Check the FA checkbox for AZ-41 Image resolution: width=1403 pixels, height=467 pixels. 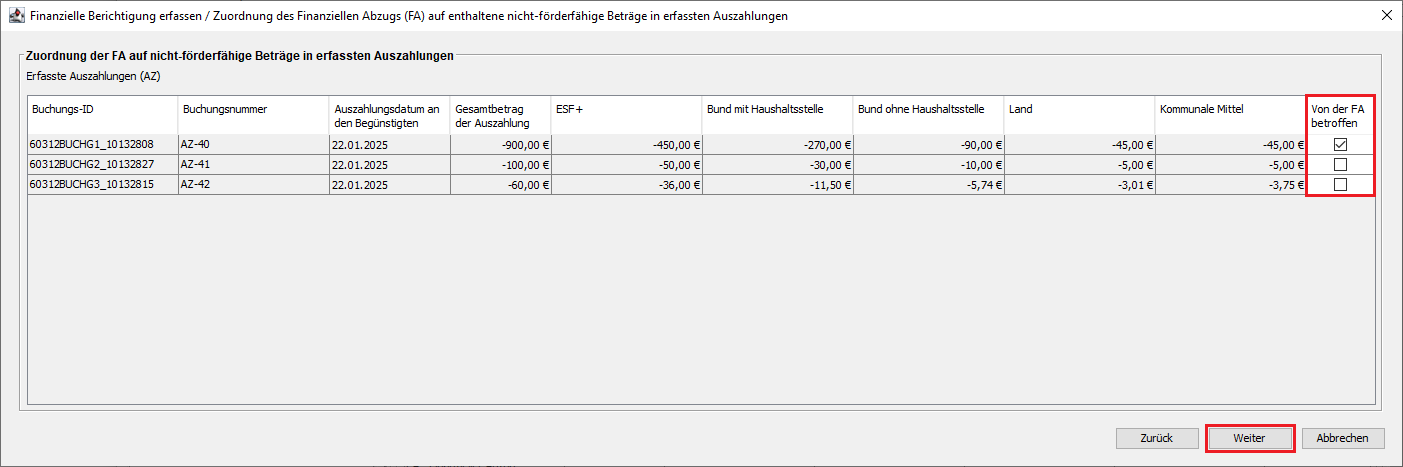(1340, 164)
